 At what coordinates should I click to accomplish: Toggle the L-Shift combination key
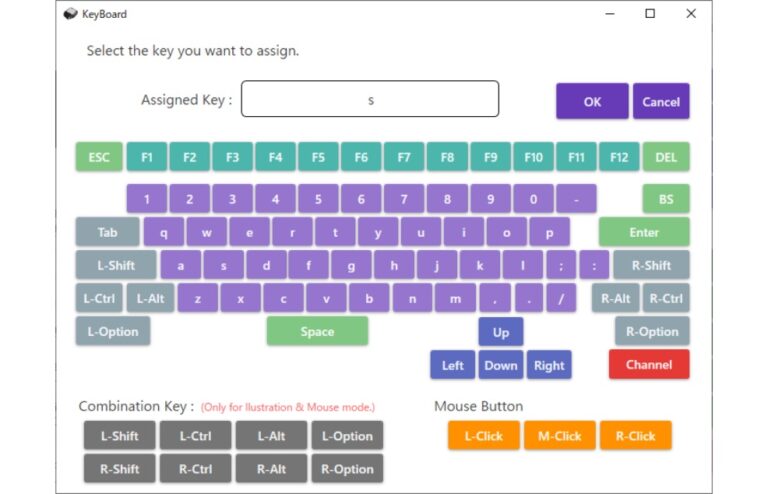coord(119,436)
